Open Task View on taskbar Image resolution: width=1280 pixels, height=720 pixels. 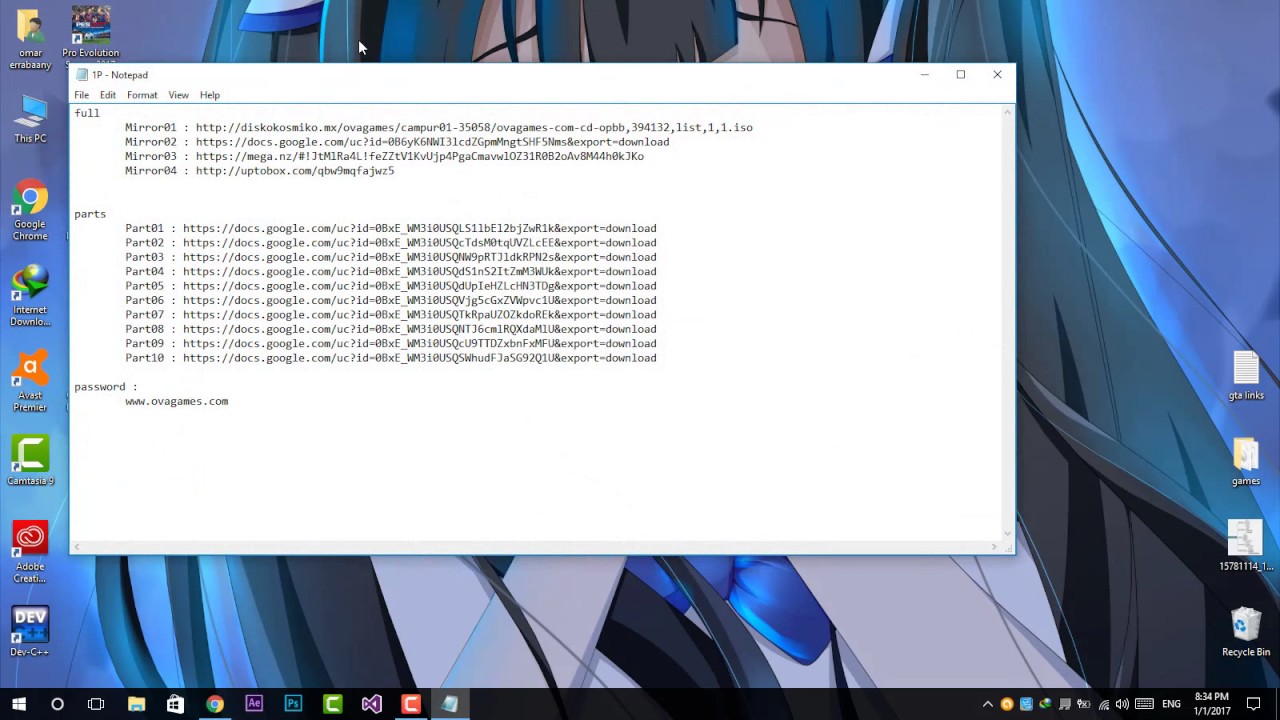pyautogui.click(x=96, y=704)
